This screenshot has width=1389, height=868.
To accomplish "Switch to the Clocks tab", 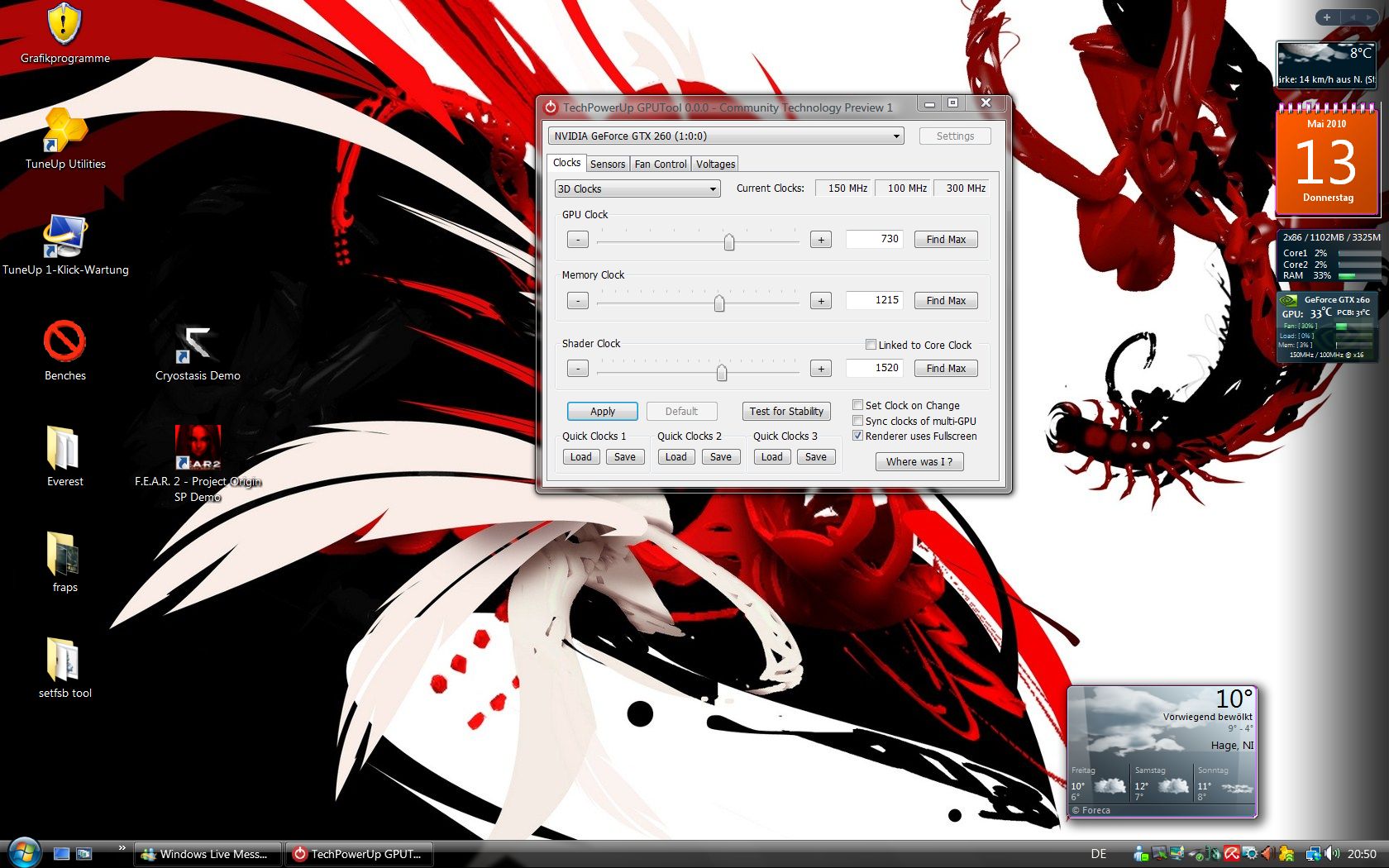I will (x=567, y=163).
